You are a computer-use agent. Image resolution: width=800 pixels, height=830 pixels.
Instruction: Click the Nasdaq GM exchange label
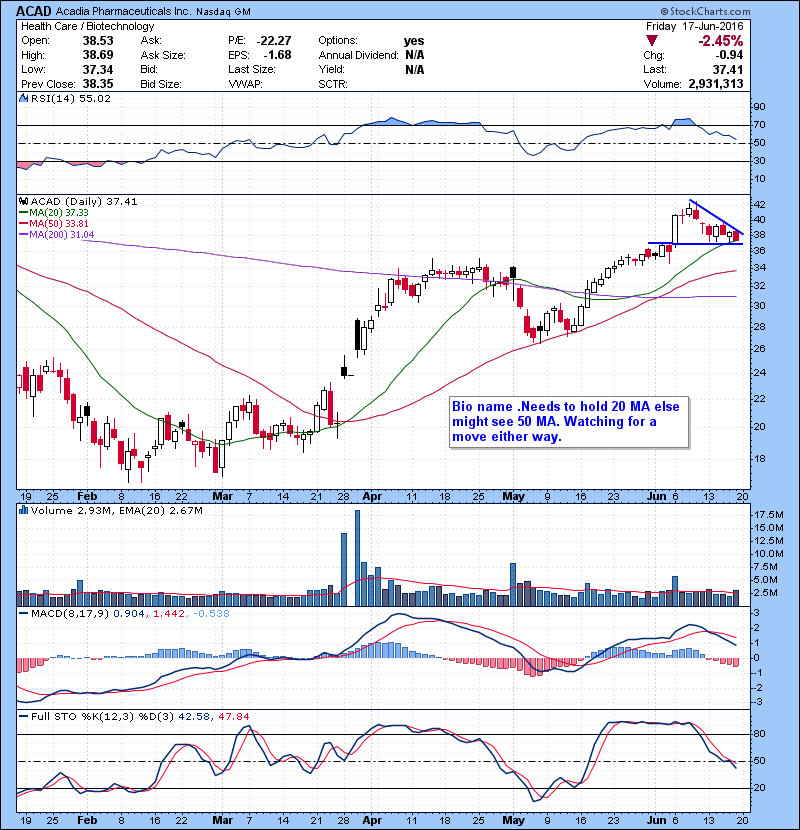223,12
